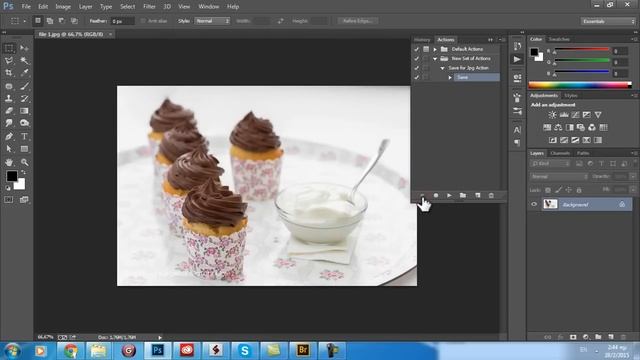
Task: Add a Brightness/Contrast adjustment
Action: 552,115
